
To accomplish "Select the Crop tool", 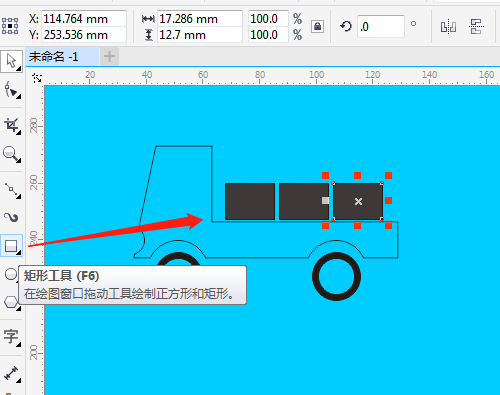I will tap(11, 125).
